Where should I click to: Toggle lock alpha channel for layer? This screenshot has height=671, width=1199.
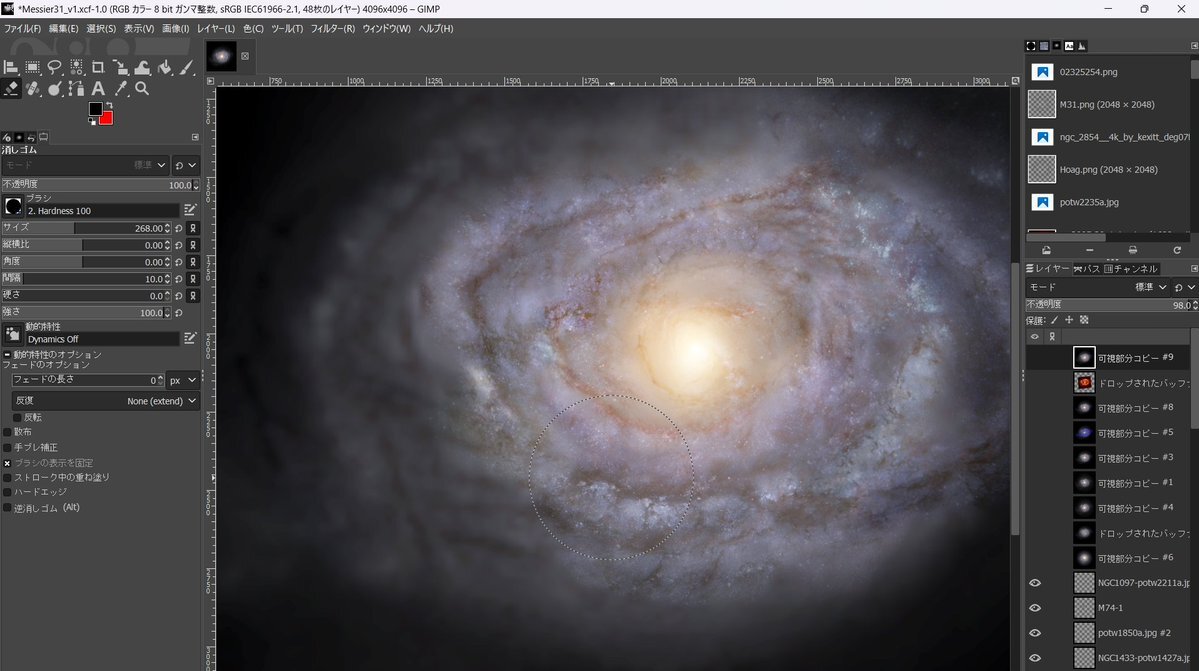click(x=1084, y=320)
